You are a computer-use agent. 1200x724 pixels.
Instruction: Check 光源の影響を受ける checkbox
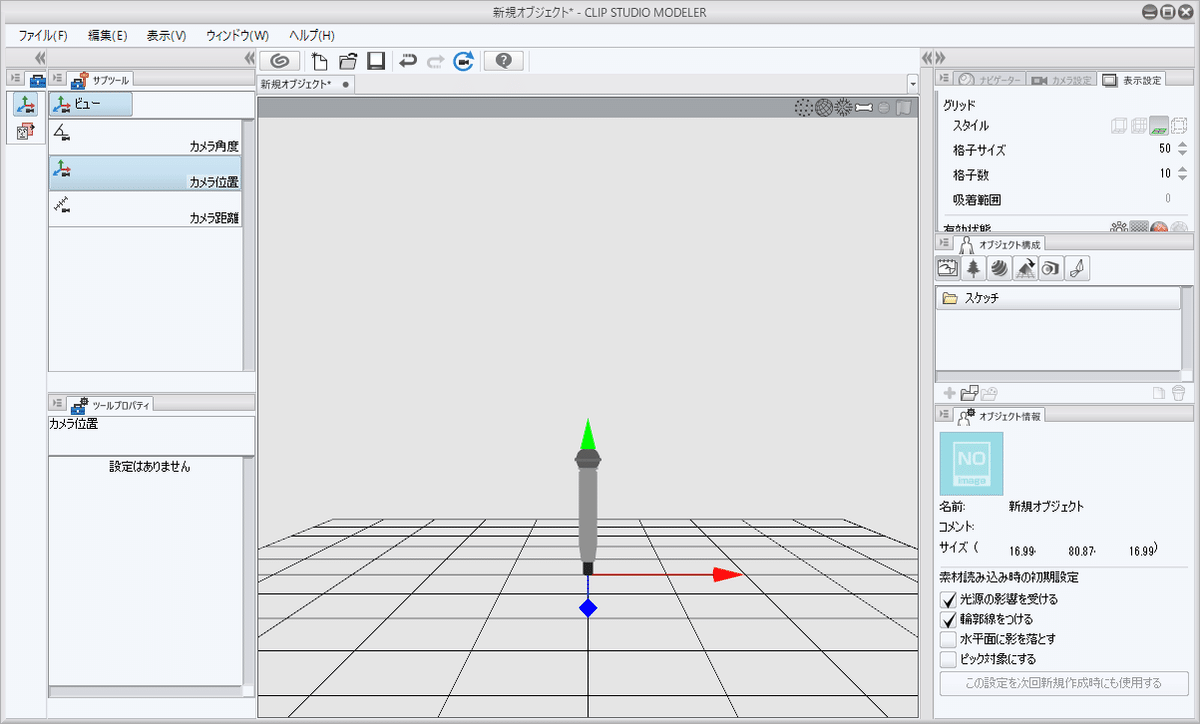(x=949, y=599)
